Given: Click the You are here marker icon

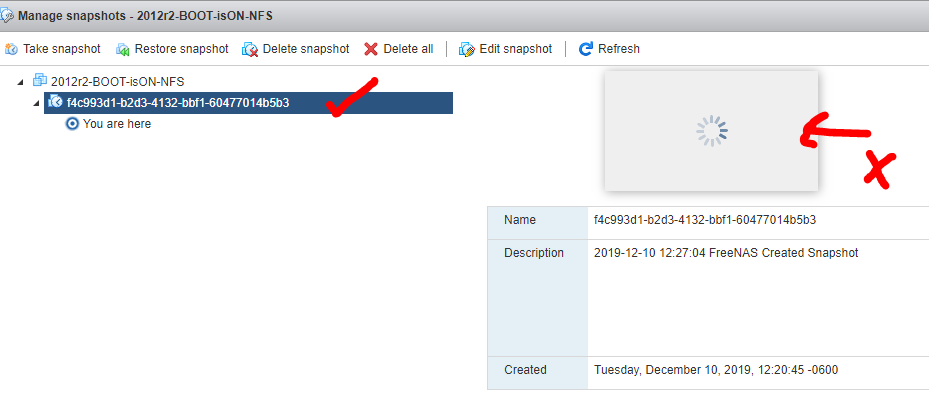Looking at the screenshot, I should coord(72,124).
